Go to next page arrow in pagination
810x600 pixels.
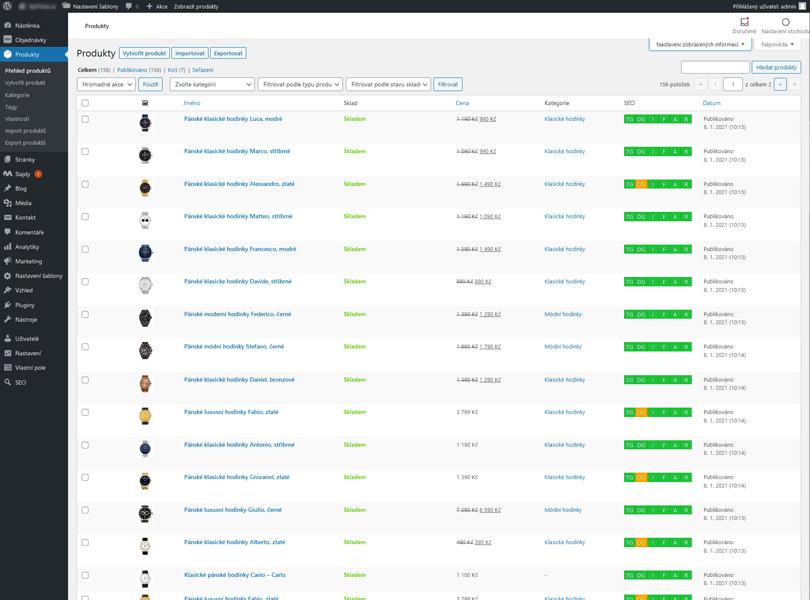[780, 84]
